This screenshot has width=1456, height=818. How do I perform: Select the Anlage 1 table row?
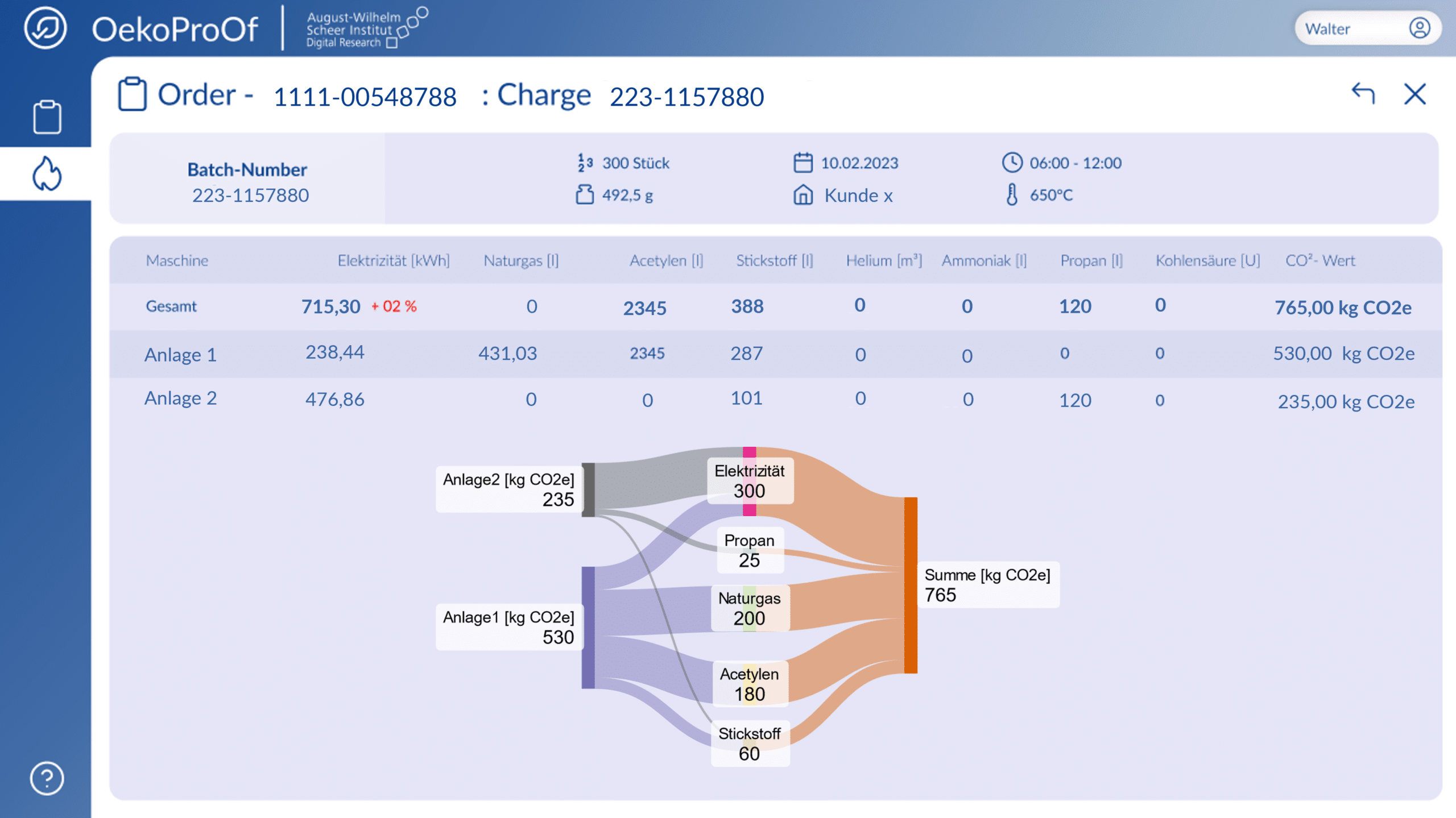pos(776,354)
